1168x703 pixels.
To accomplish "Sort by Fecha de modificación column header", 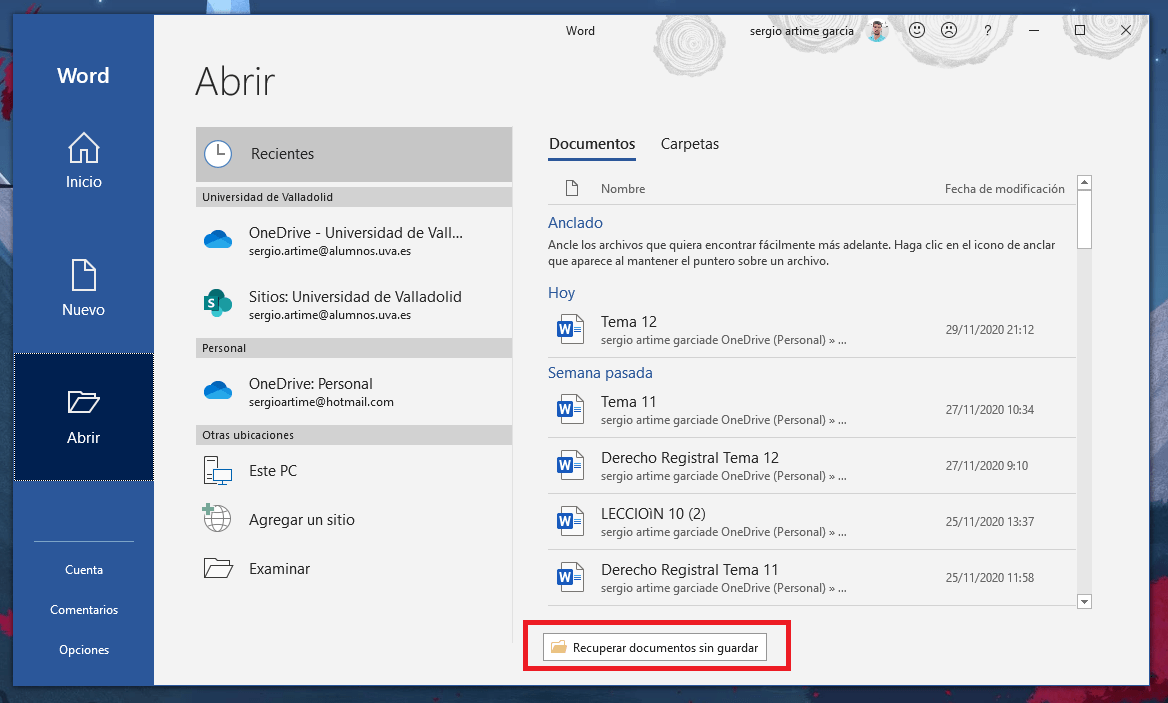I will point(1004,189).
